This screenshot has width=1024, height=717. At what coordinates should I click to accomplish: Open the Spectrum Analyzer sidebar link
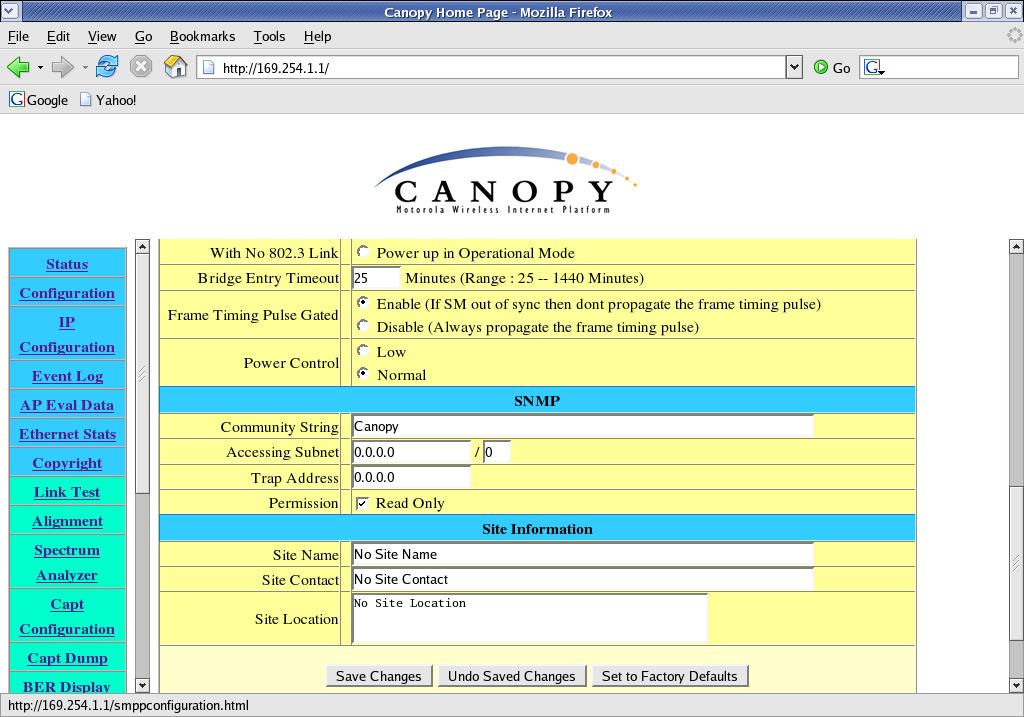(x=67, y=562)
